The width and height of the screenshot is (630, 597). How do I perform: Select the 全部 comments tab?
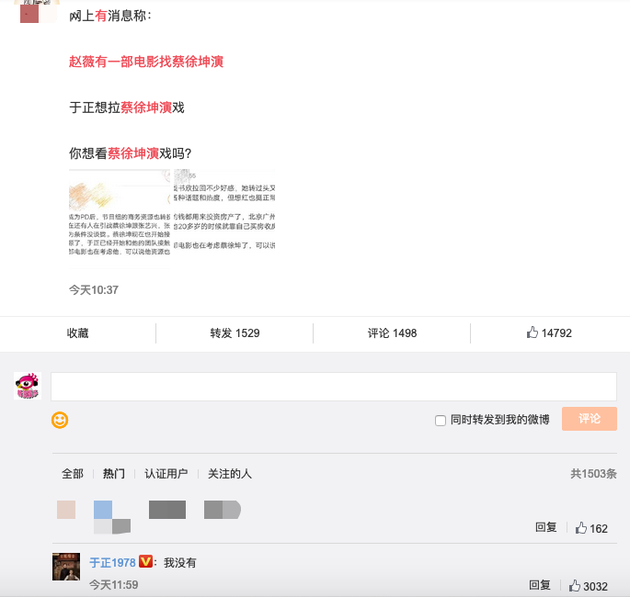click(x=73, y=474)
